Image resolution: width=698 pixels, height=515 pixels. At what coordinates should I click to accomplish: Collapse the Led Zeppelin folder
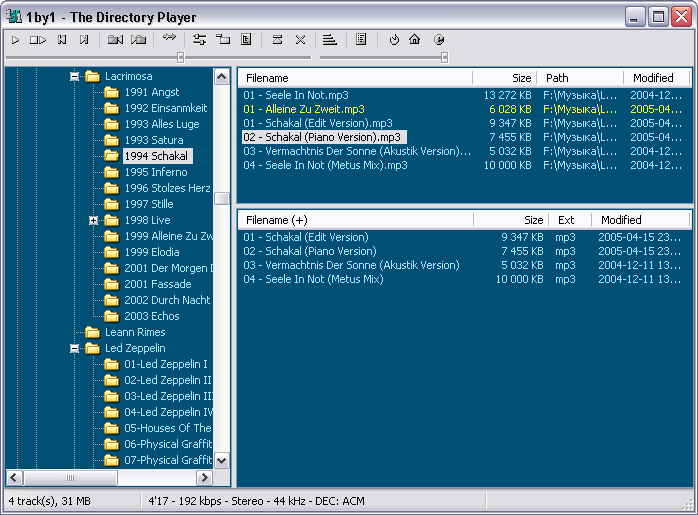74,349
